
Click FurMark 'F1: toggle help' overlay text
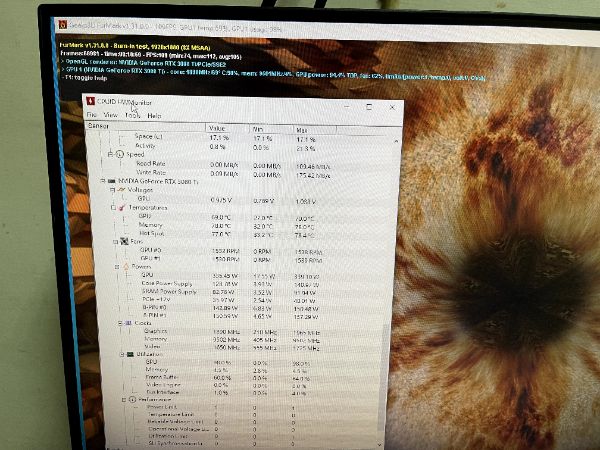click(x=85, y=78)
